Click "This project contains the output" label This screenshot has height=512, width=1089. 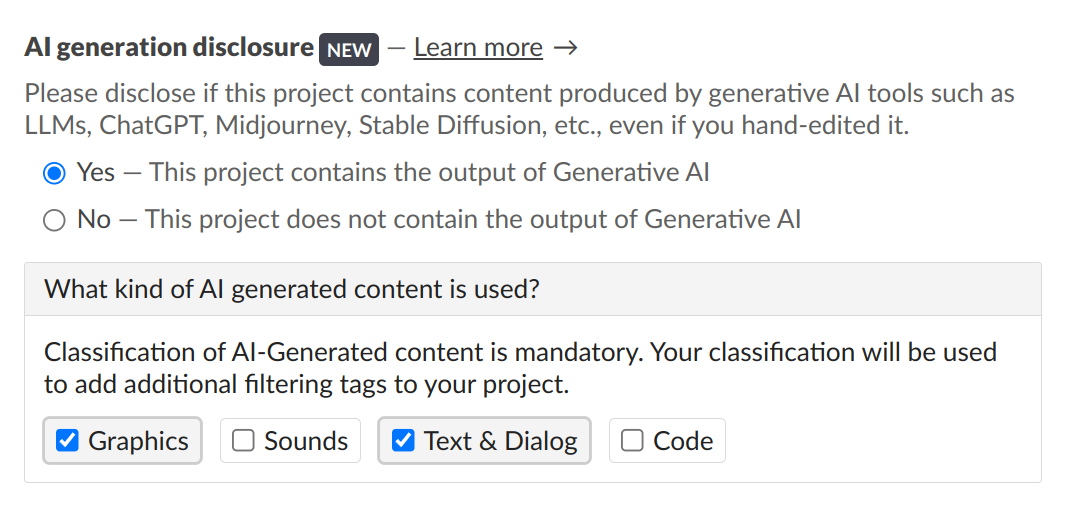coord(430,173)
